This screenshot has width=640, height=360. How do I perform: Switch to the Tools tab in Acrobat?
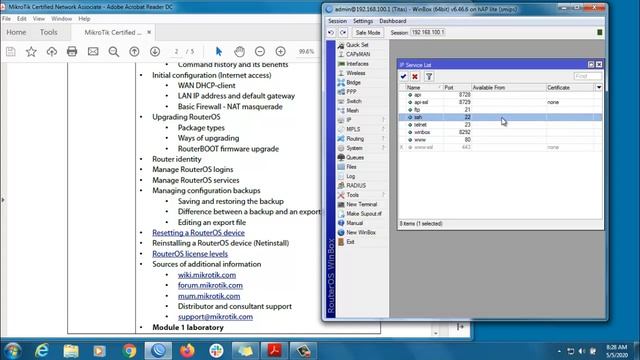(x=49, y=32)
